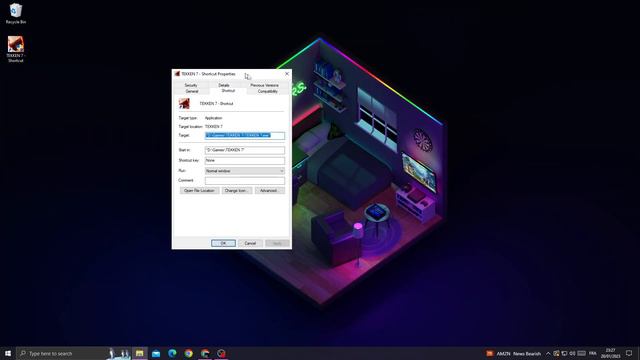Open the Recycle Bin desktop icon

[16, 13]
